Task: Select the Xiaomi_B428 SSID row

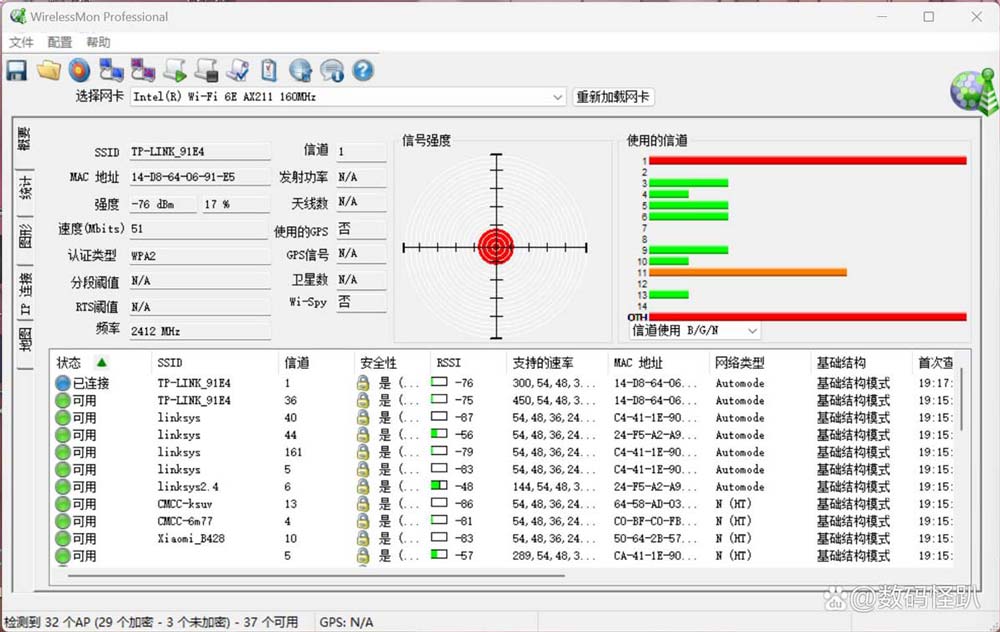Action: click(x=504, y=538)
